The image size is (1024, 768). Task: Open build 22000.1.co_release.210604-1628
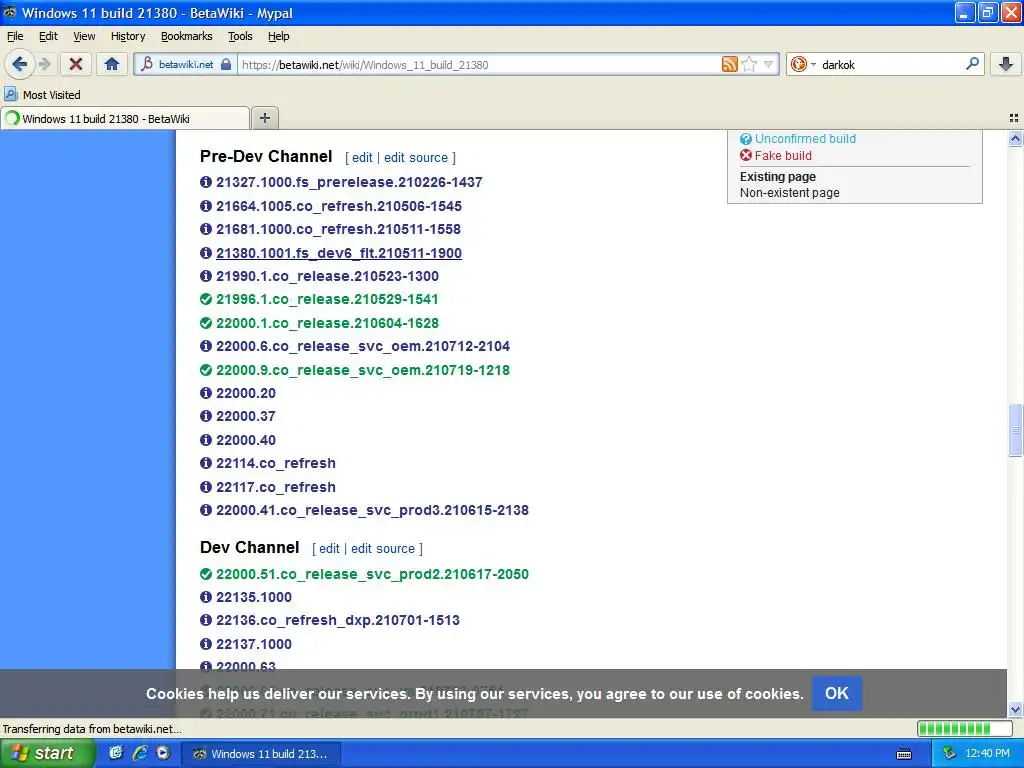pyautogui.click(x=327, y=323)
